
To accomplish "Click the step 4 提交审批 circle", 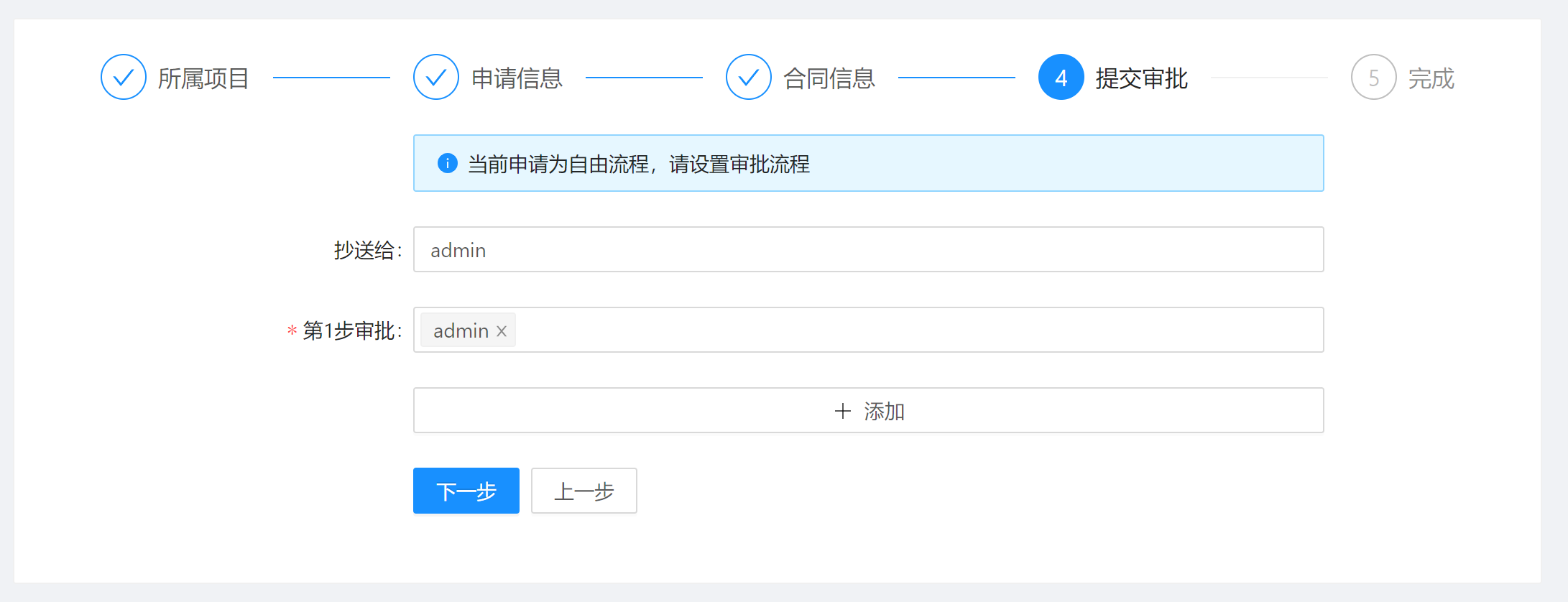I will [x=1061, y=77].
